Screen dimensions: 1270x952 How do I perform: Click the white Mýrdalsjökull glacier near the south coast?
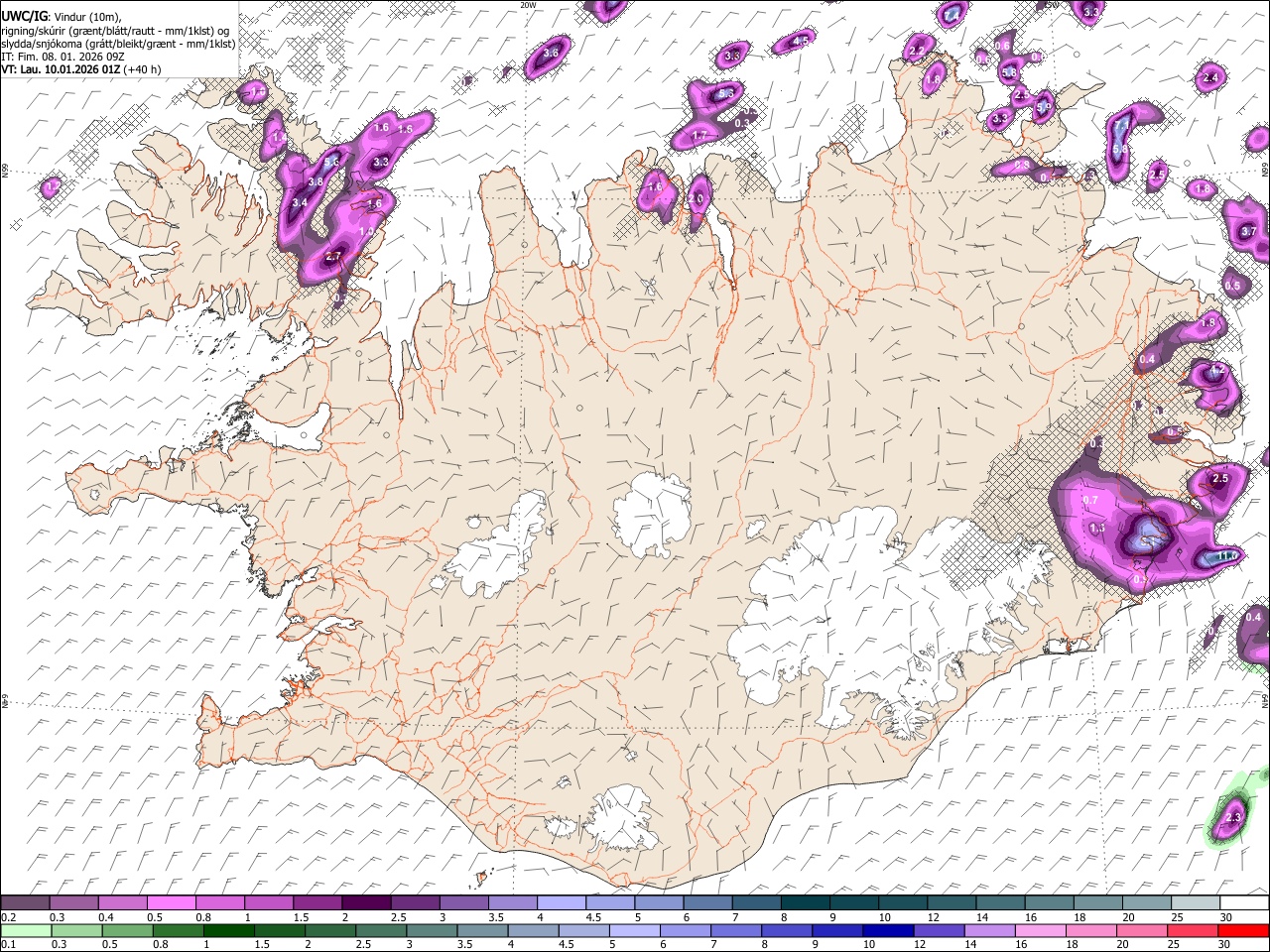tap(621, 819)
